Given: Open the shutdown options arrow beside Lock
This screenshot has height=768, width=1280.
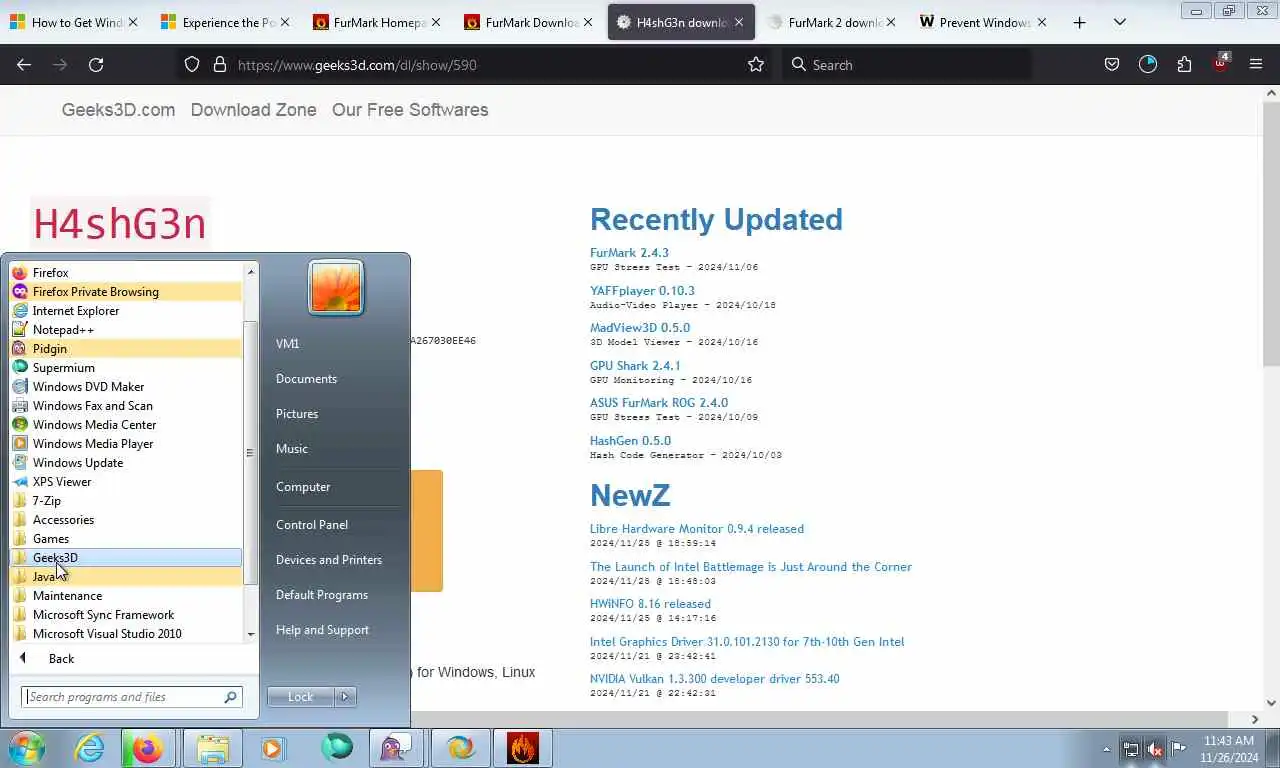Looking at the screenshot, I should [345, 697].
